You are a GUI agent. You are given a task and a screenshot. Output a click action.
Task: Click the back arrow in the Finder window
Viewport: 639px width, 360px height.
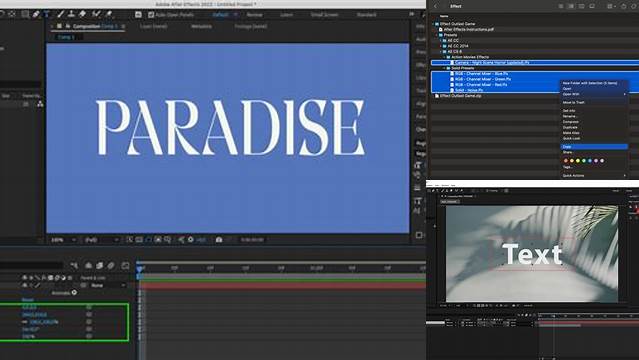pyautogui.click(x=435, y=6)
